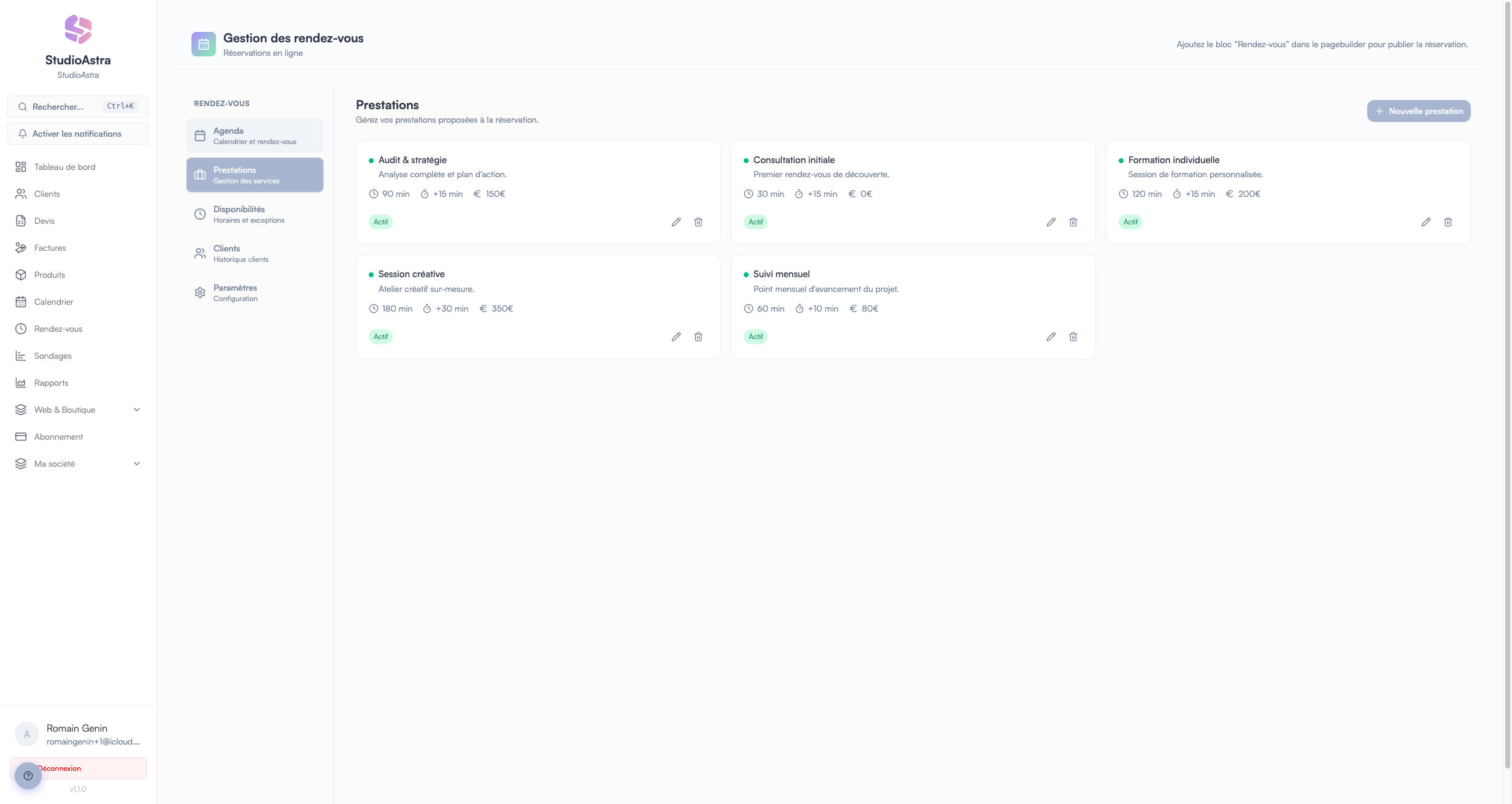Click the help question mark bubble
1512x804 pixels.
[x=28, y=776]
